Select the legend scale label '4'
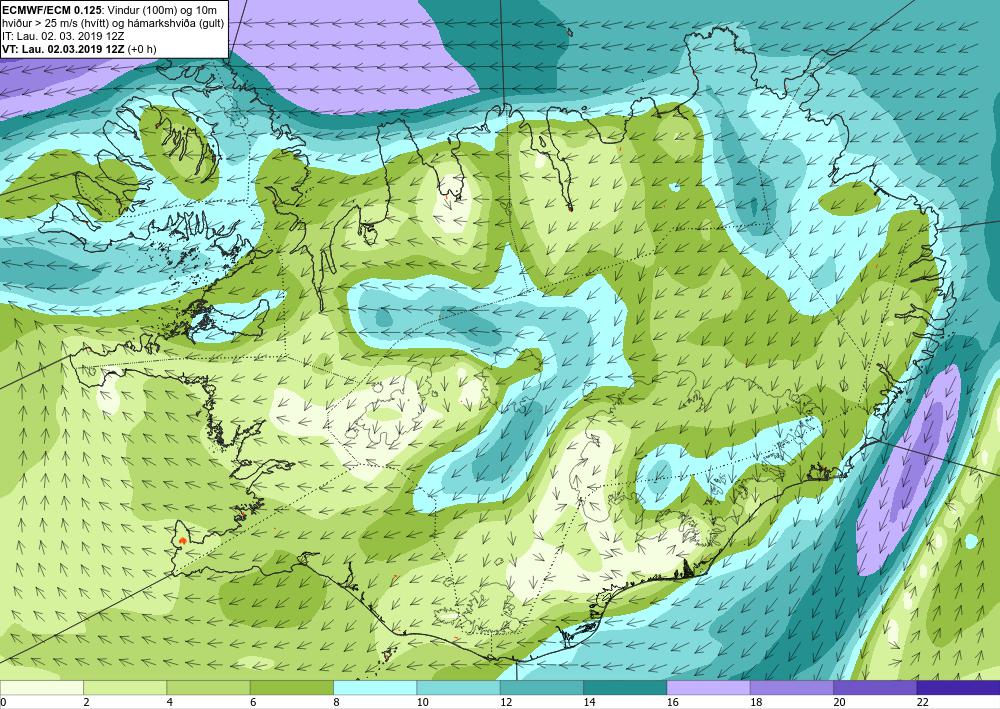Screen dimensions: 1000x709 tap(170, 702)
